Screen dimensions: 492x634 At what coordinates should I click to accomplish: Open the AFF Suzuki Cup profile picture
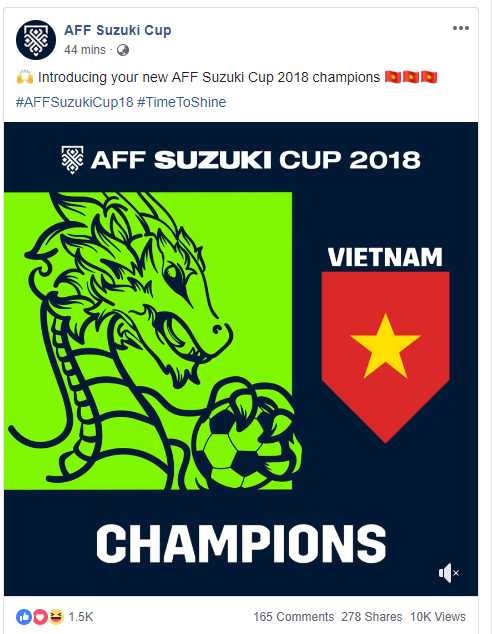(36, 40)
